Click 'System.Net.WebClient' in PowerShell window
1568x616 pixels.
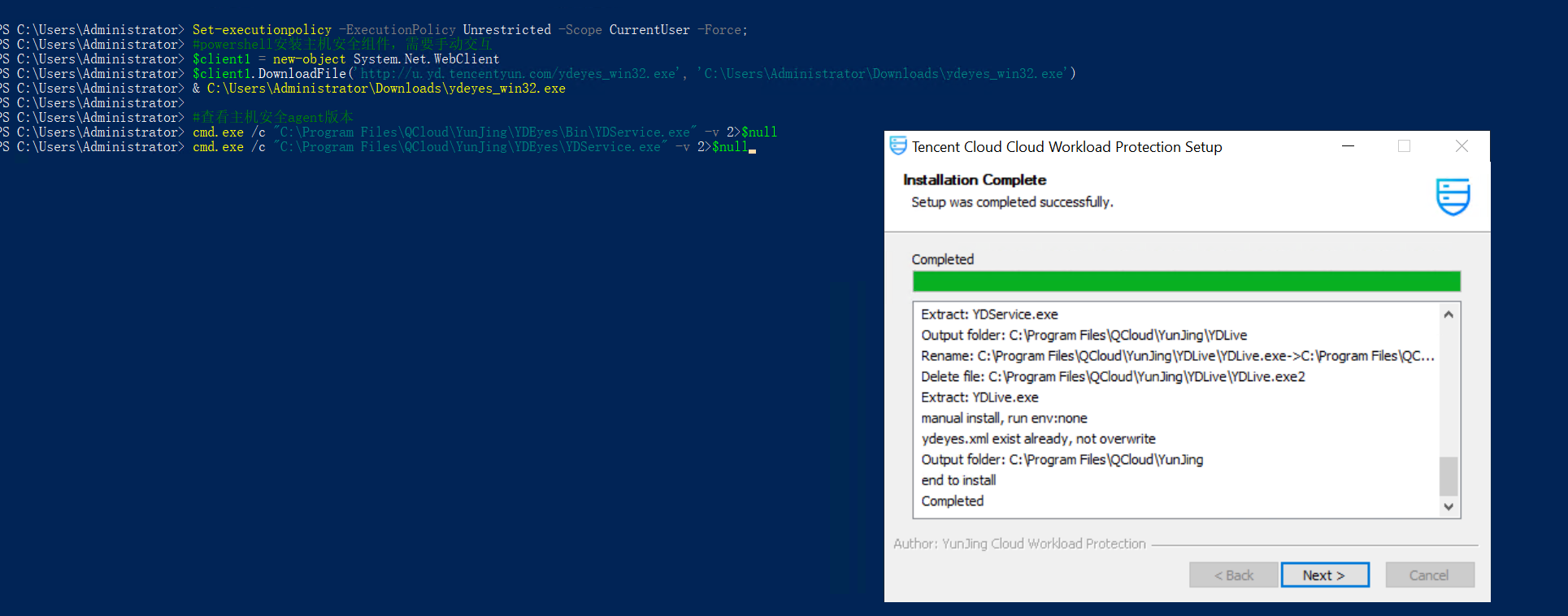click(426, 59)
